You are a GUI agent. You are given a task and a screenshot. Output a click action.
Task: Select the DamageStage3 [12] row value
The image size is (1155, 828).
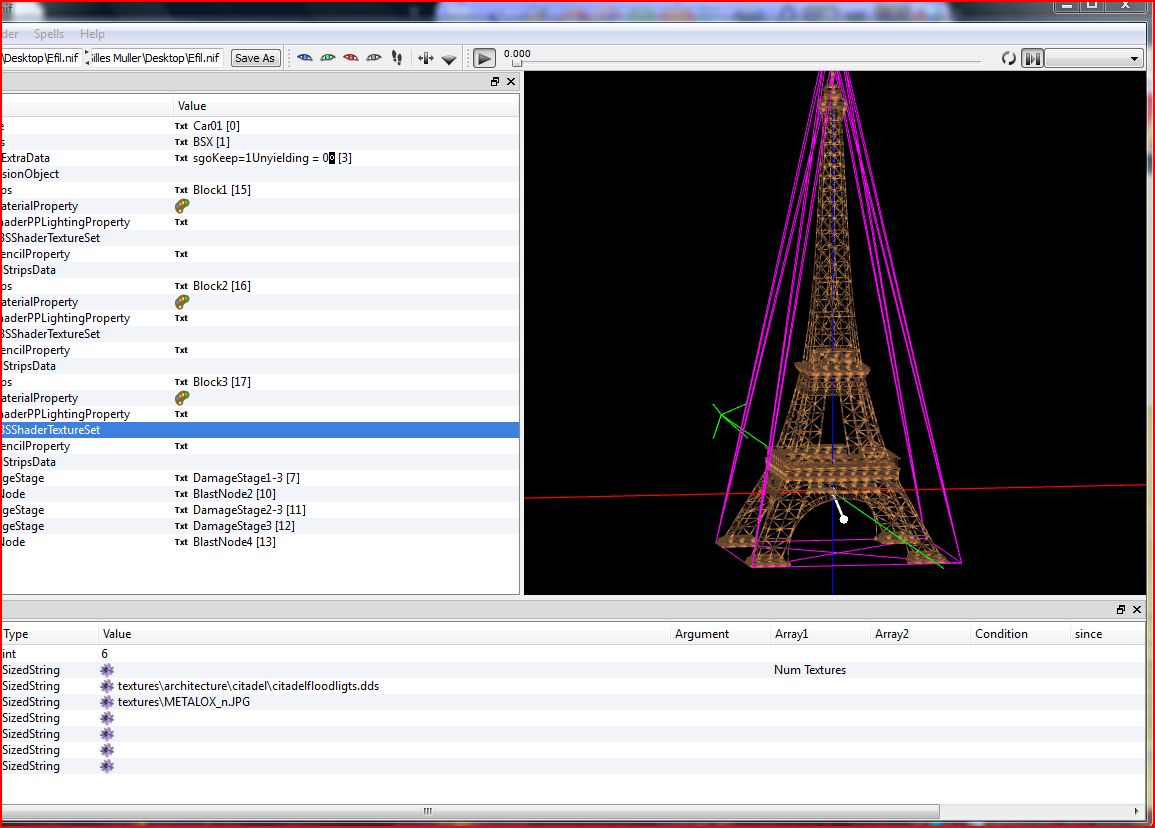[x=244, y=526]
